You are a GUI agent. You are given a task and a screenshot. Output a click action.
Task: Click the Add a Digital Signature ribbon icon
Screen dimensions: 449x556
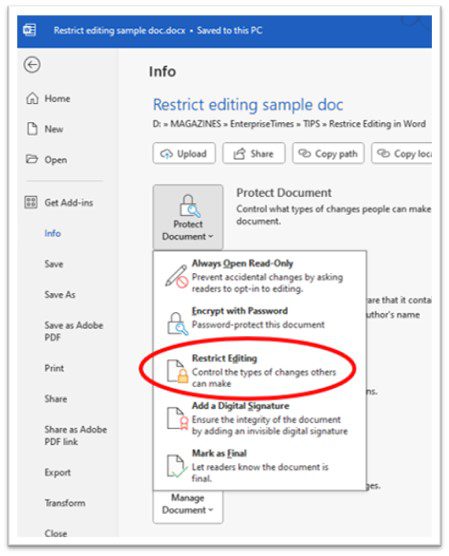click(177, 418)
